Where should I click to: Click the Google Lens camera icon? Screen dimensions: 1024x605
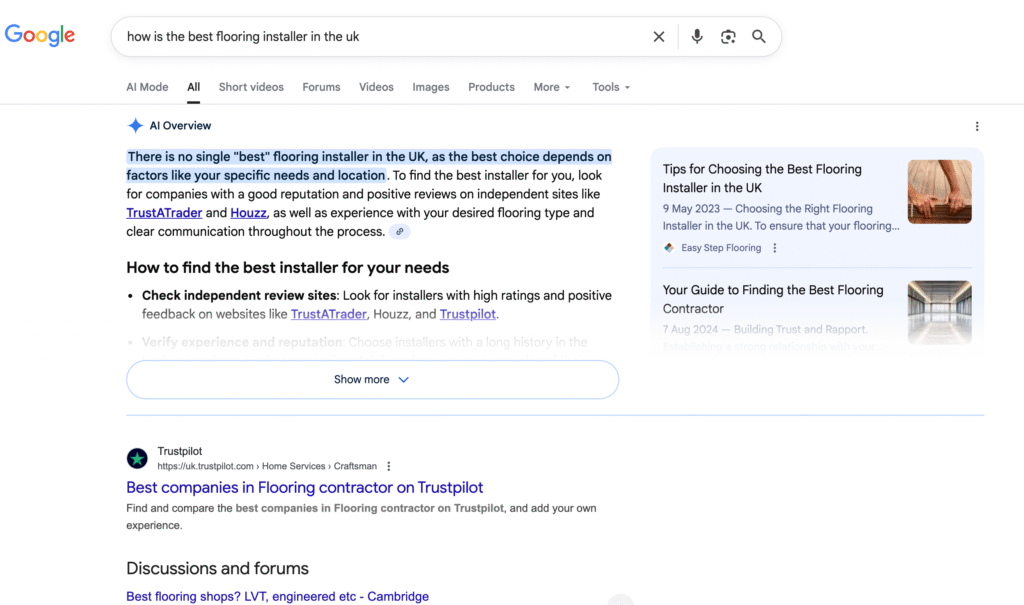tap(728, 36)
